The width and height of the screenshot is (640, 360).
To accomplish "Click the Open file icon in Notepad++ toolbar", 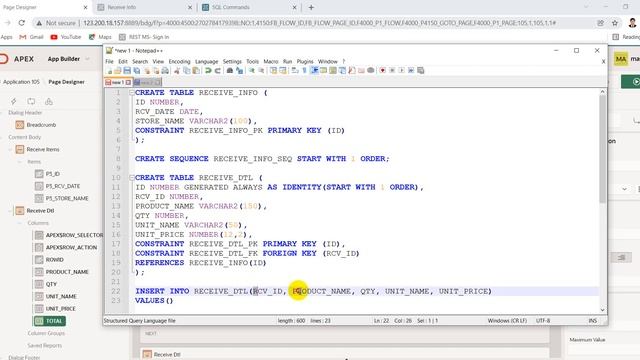I will tap(118, 71).
